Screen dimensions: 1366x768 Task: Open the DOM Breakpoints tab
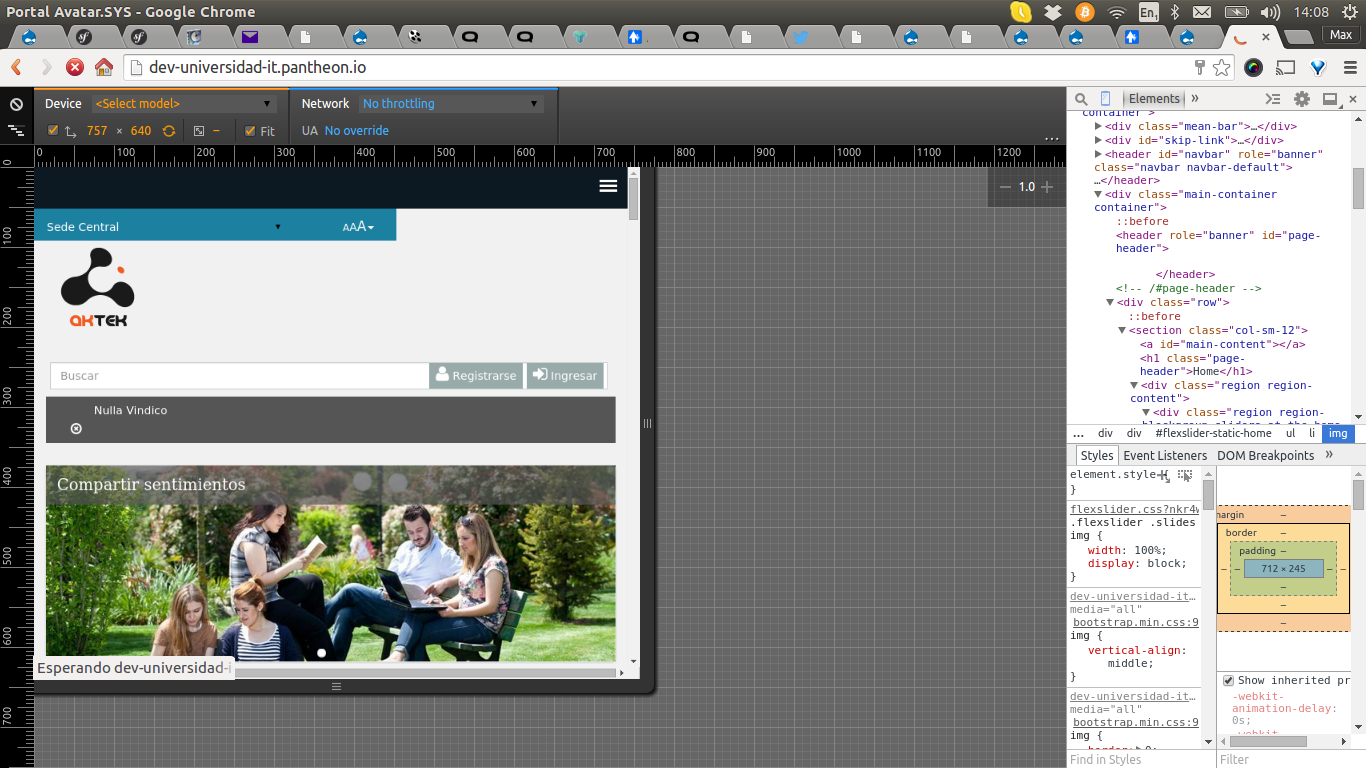[1265, 455]
